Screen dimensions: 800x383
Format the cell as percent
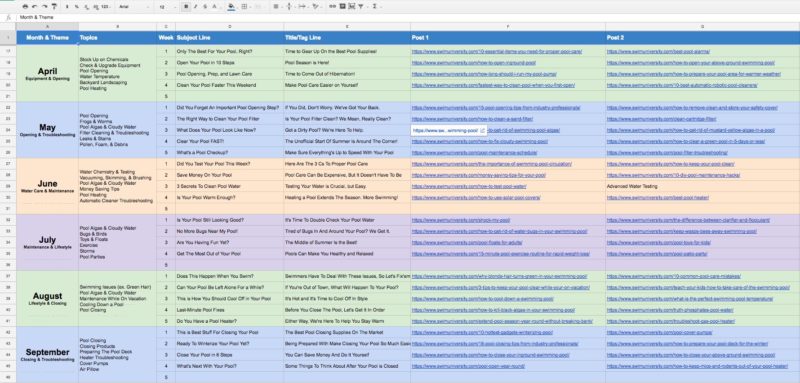[x=77, y=7]
